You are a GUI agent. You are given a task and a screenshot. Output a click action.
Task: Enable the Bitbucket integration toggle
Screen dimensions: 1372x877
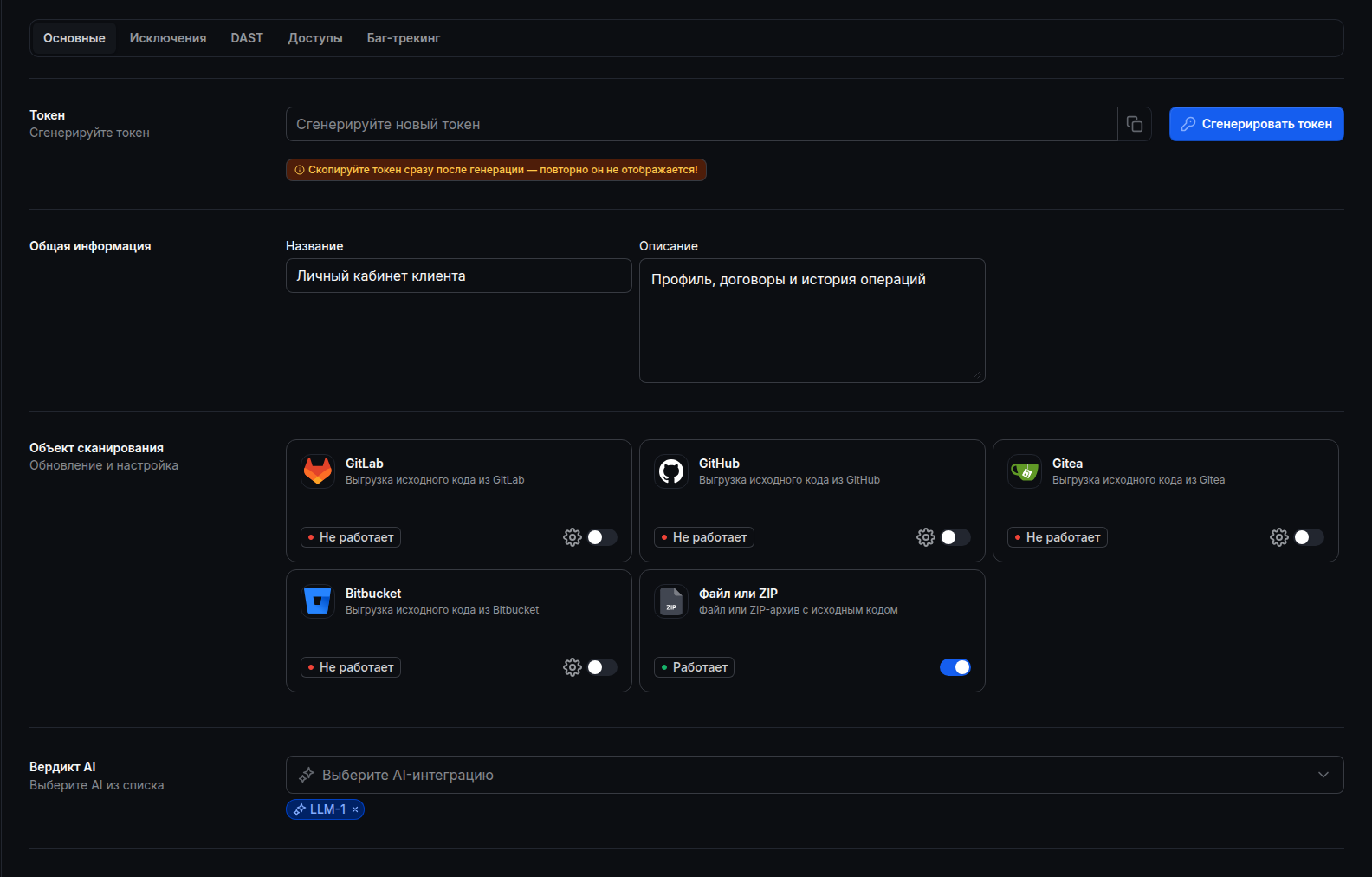pos(602,667)
